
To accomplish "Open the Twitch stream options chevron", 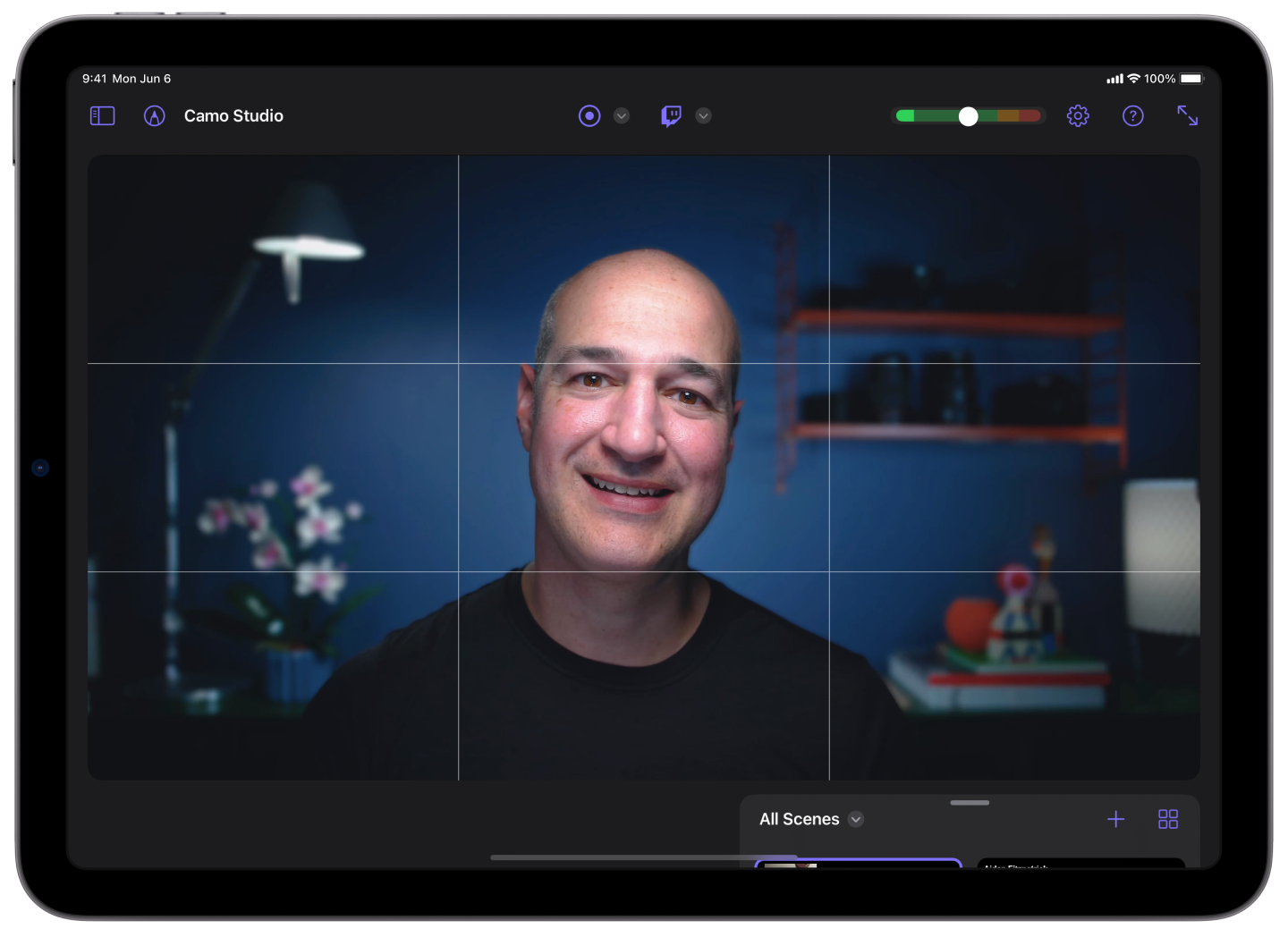I will pyautogui.click(x=704, y=116).
